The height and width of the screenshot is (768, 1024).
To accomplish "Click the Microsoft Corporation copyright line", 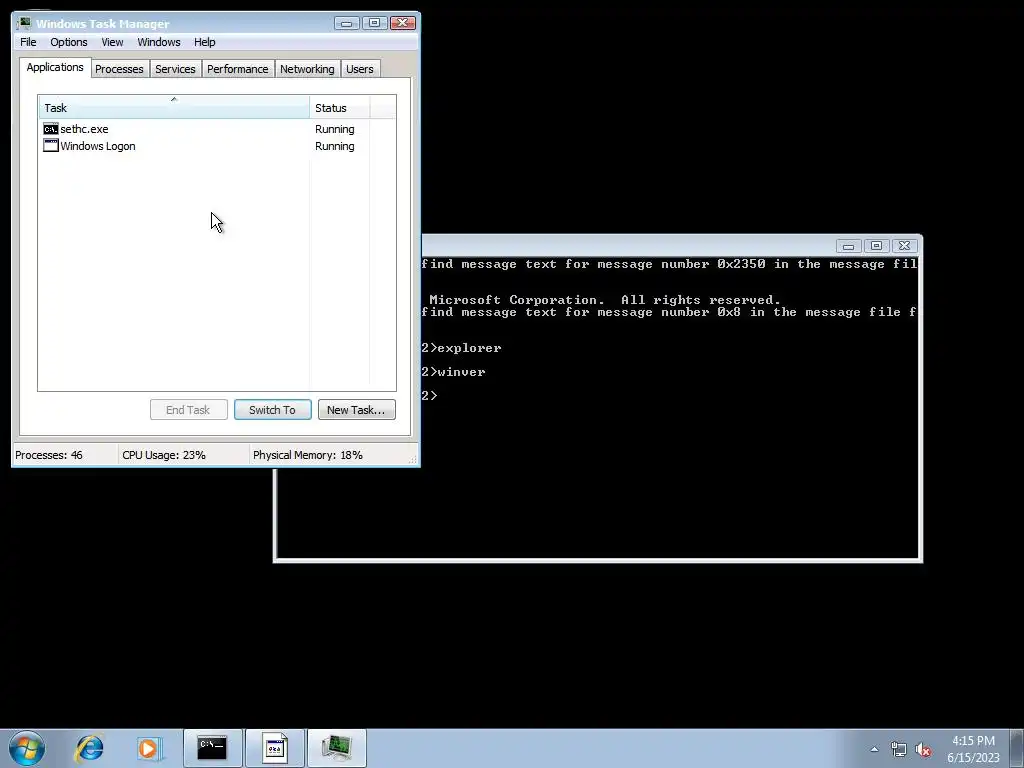I will 605,300.
